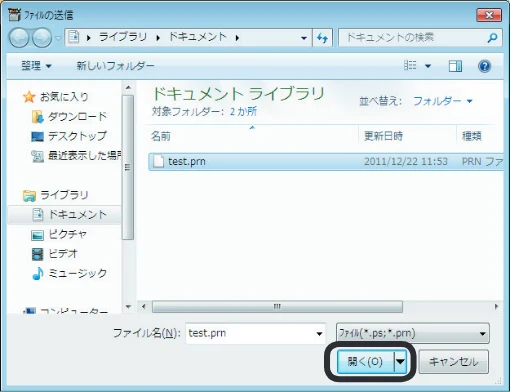
Task: Open file name history dropdown
Action: (x=319, y=334)
